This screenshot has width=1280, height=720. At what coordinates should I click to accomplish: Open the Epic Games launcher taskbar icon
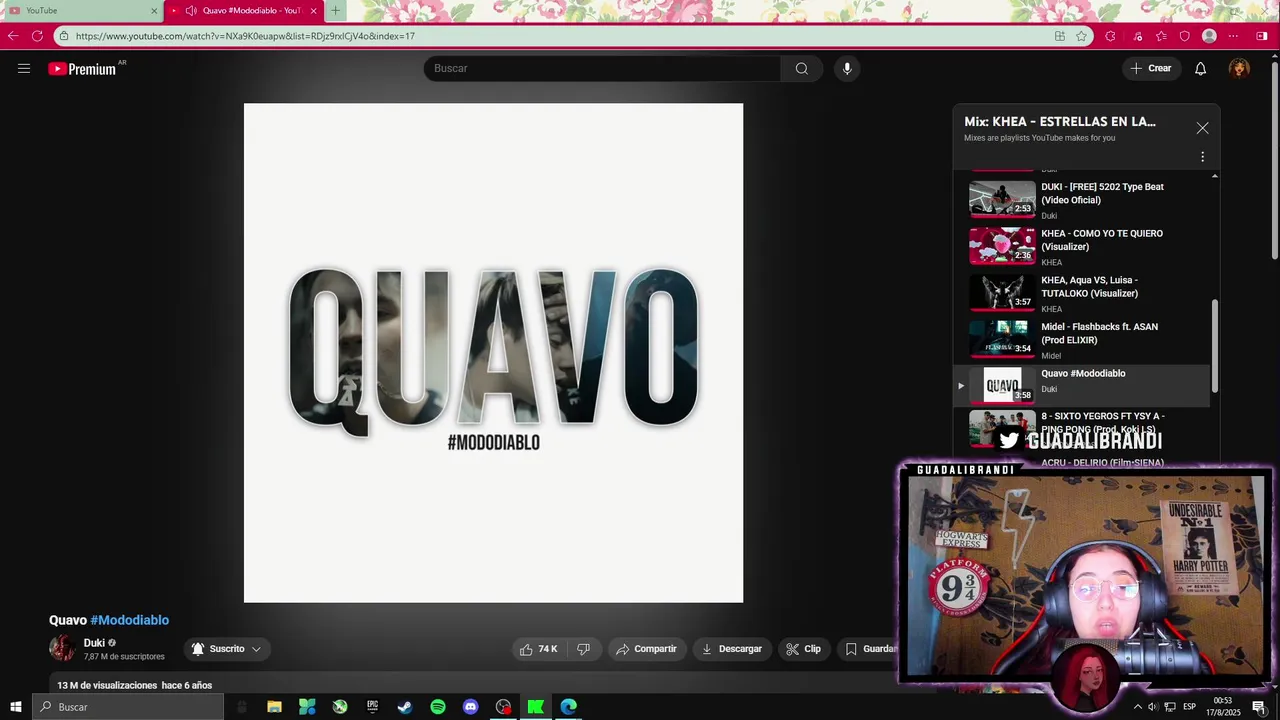click(x=372, y=707)
